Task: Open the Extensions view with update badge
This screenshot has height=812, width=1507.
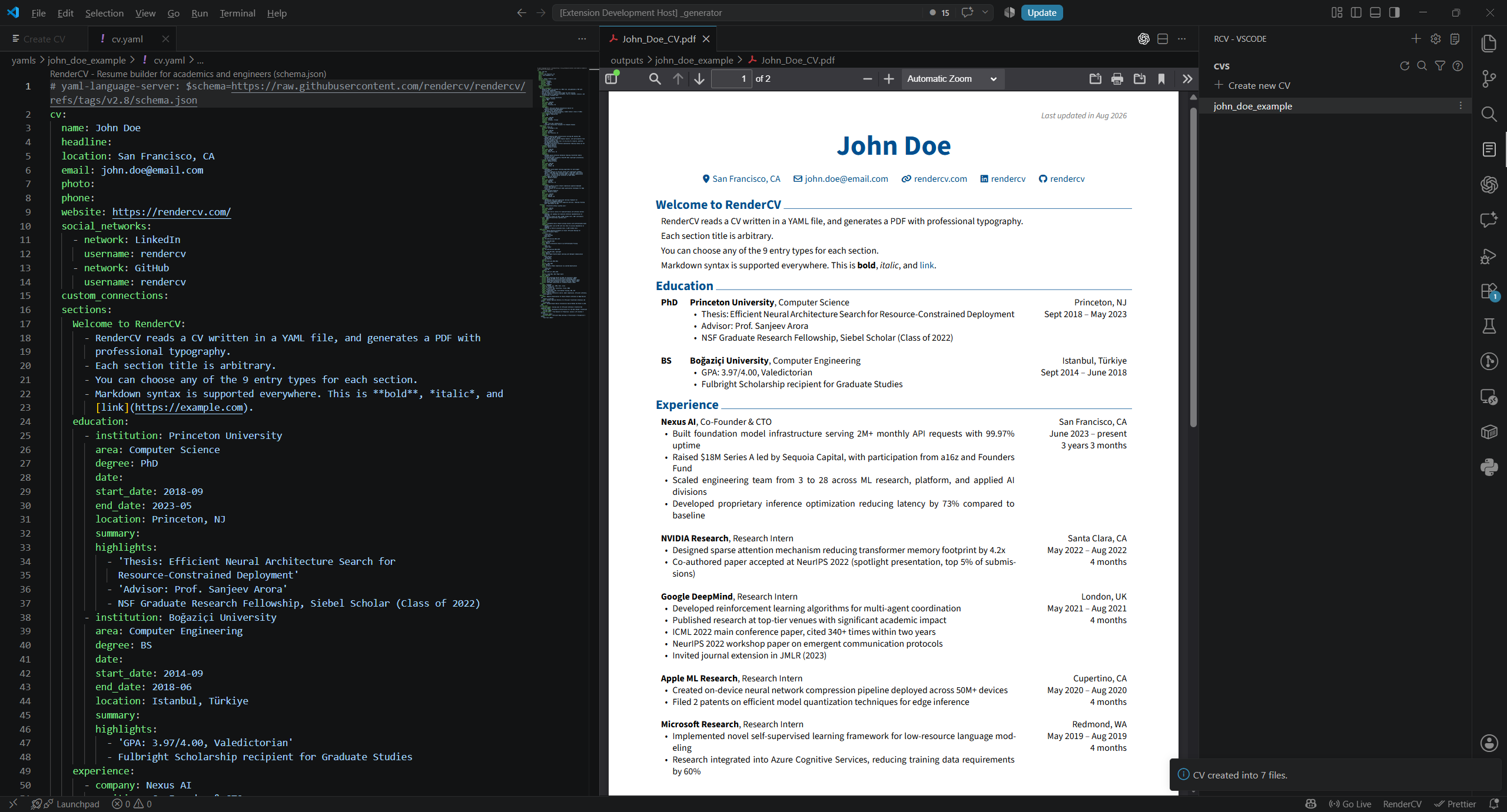Action: tap(1489, 291)
